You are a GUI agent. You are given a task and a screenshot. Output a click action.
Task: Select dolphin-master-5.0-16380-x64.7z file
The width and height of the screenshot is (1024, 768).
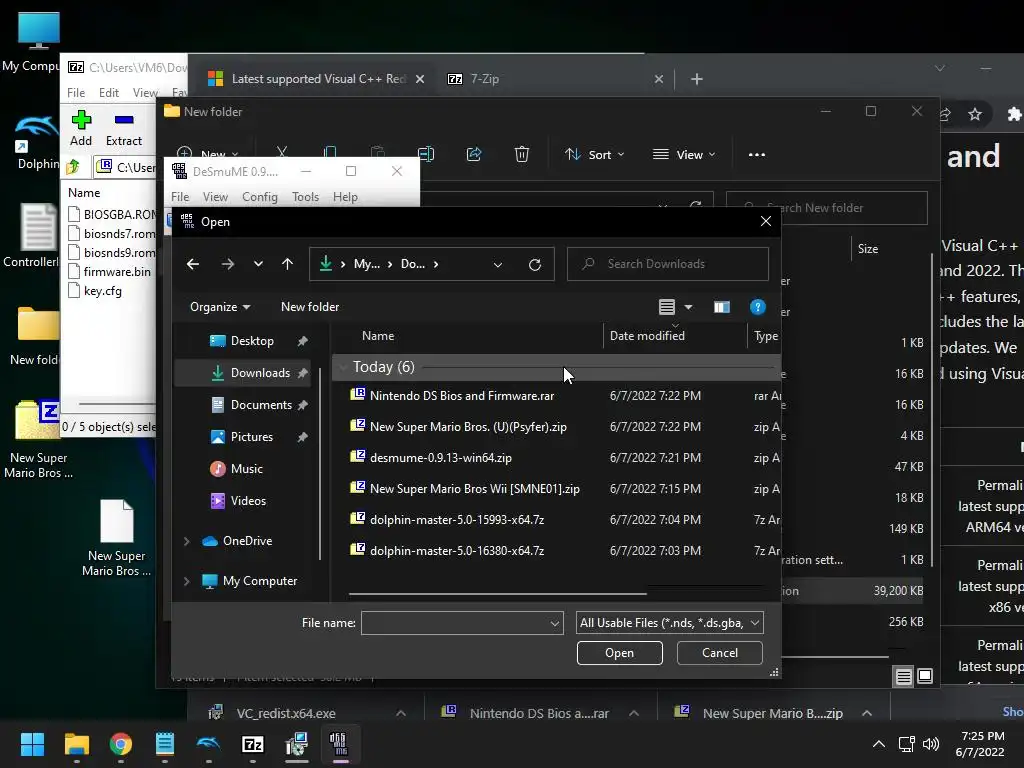point(457,551)
